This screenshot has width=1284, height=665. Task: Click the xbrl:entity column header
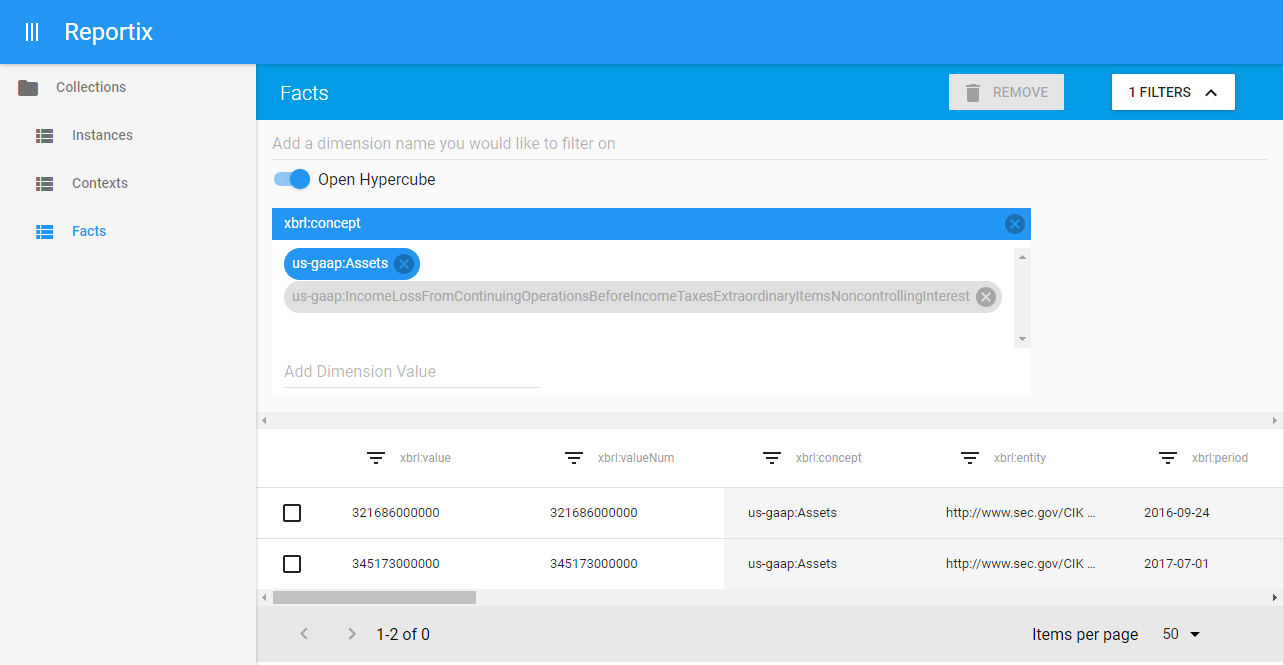[1020, 458]
